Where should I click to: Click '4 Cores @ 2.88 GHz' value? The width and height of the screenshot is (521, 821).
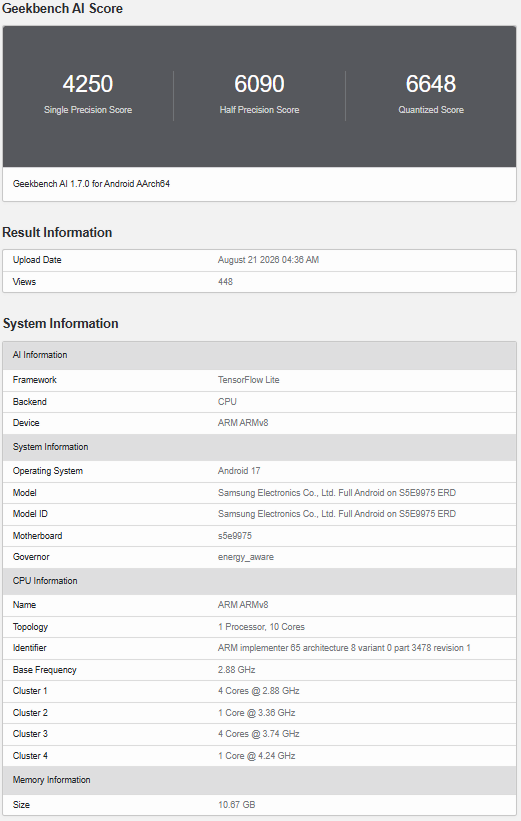[259, 691]
